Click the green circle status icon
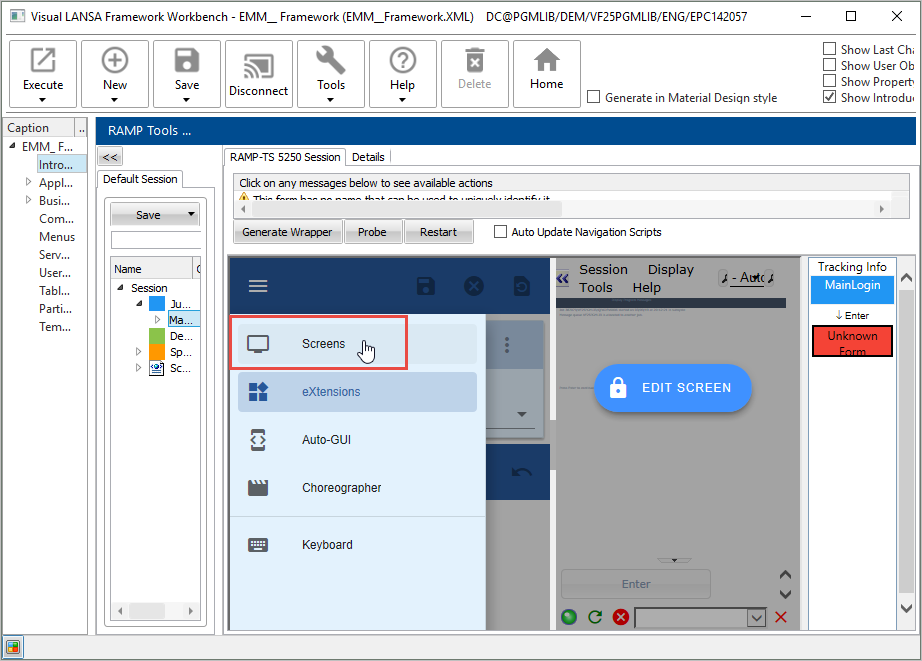This screenshot has width=922, height=661. coord(569,617)
